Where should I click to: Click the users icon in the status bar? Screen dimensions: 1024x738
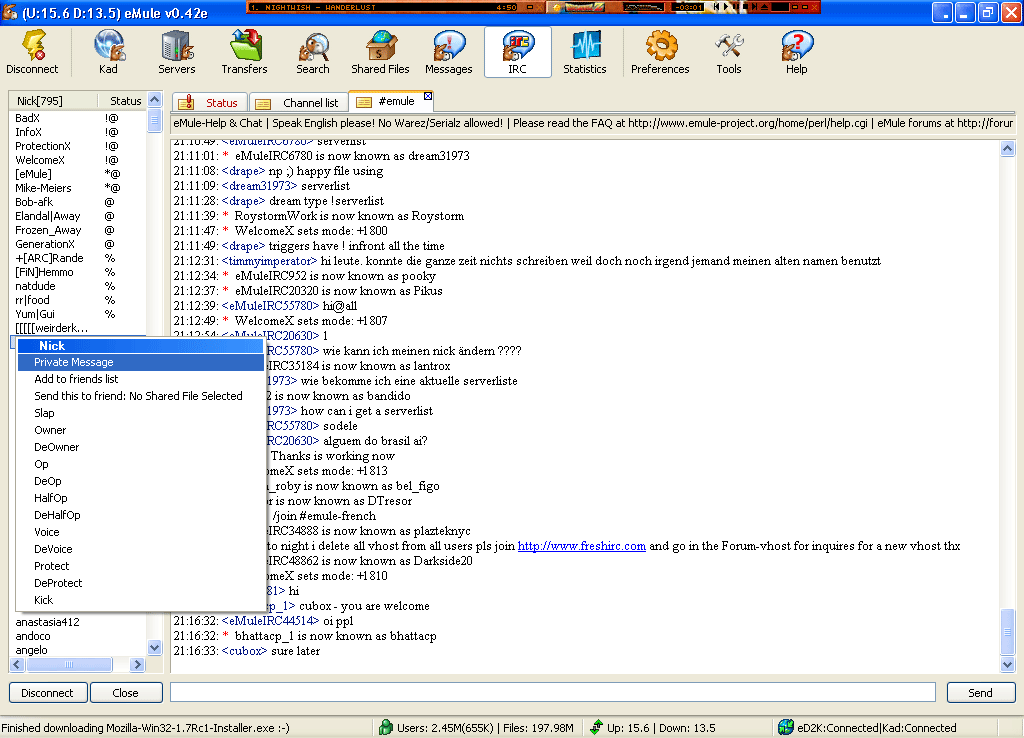pos(385,727)
